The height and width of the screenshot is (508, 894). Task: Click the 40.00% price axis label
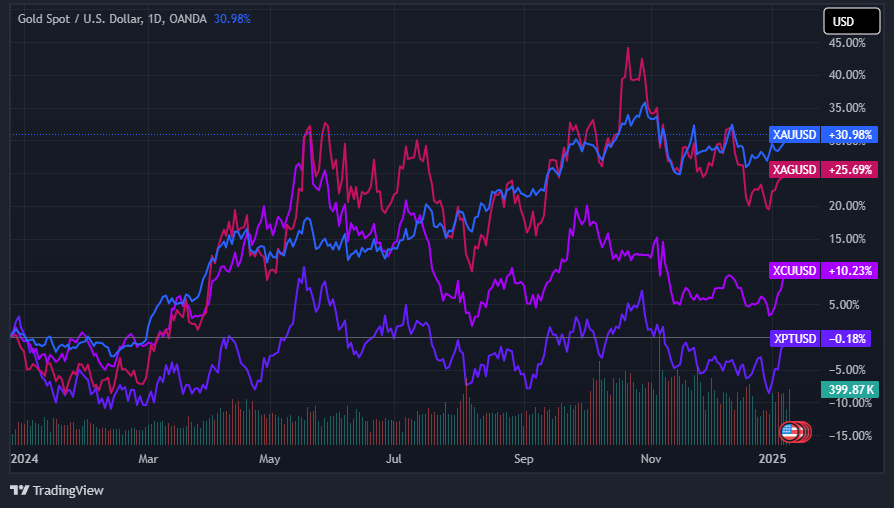(x=847, y=75)
